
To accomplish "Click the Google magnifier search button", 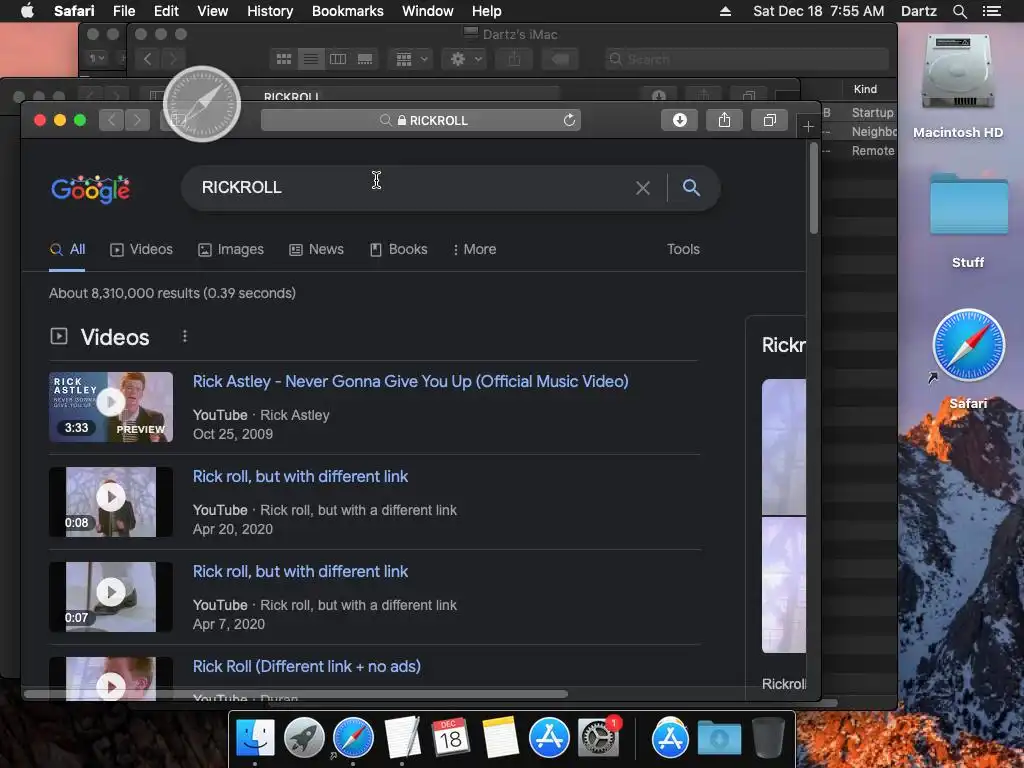I will (x=692, y=188).
